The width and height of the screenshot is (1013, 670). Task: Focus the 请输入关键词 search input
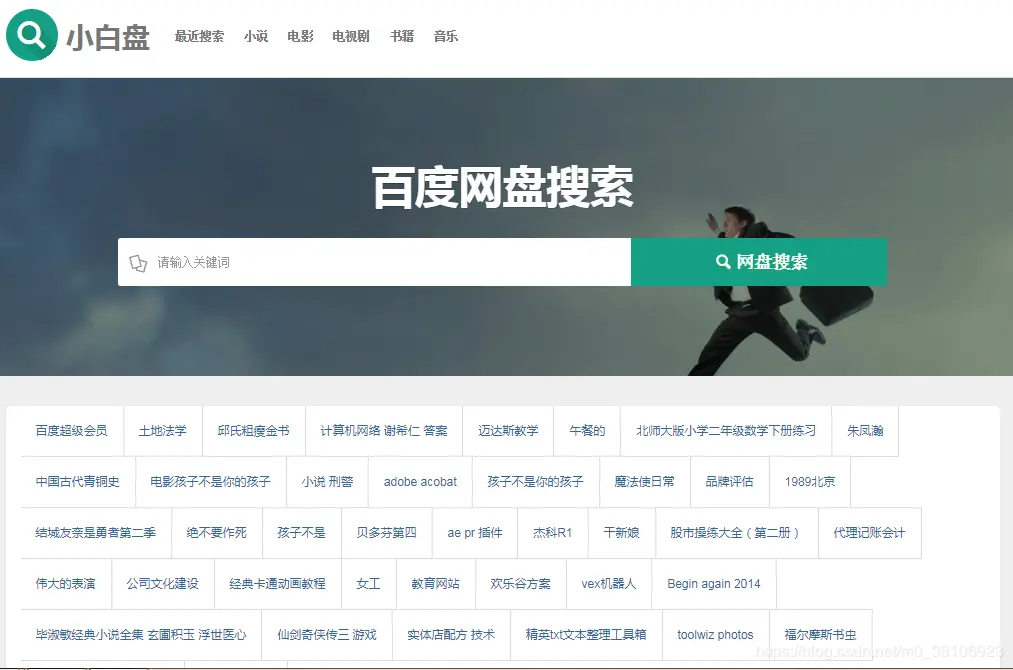point(374,262)
